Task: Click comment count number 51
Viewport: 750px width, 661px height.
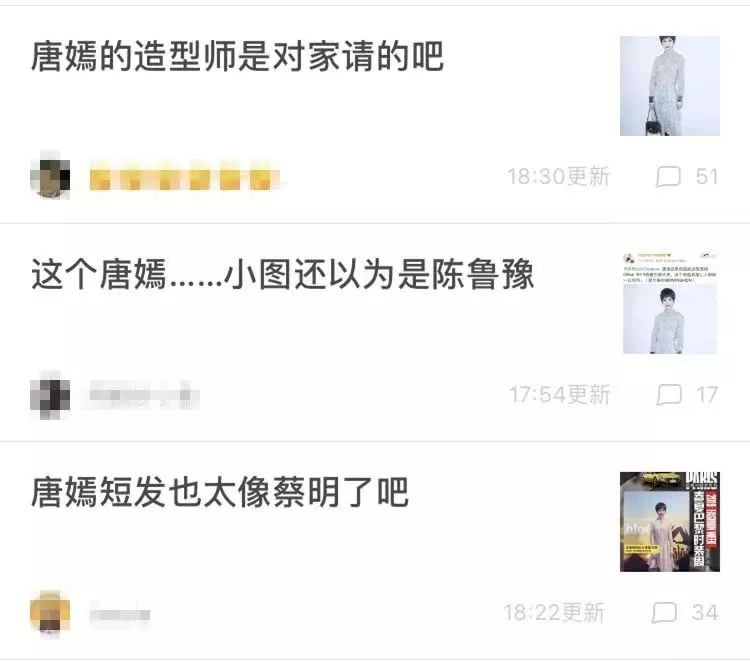Action: point(707,177)
